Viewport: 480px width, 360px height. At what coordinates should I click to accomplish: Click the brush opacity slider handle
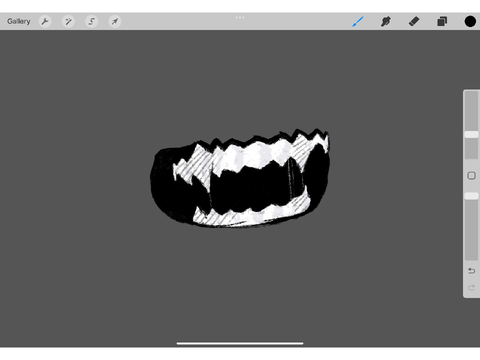click(471, 196)
